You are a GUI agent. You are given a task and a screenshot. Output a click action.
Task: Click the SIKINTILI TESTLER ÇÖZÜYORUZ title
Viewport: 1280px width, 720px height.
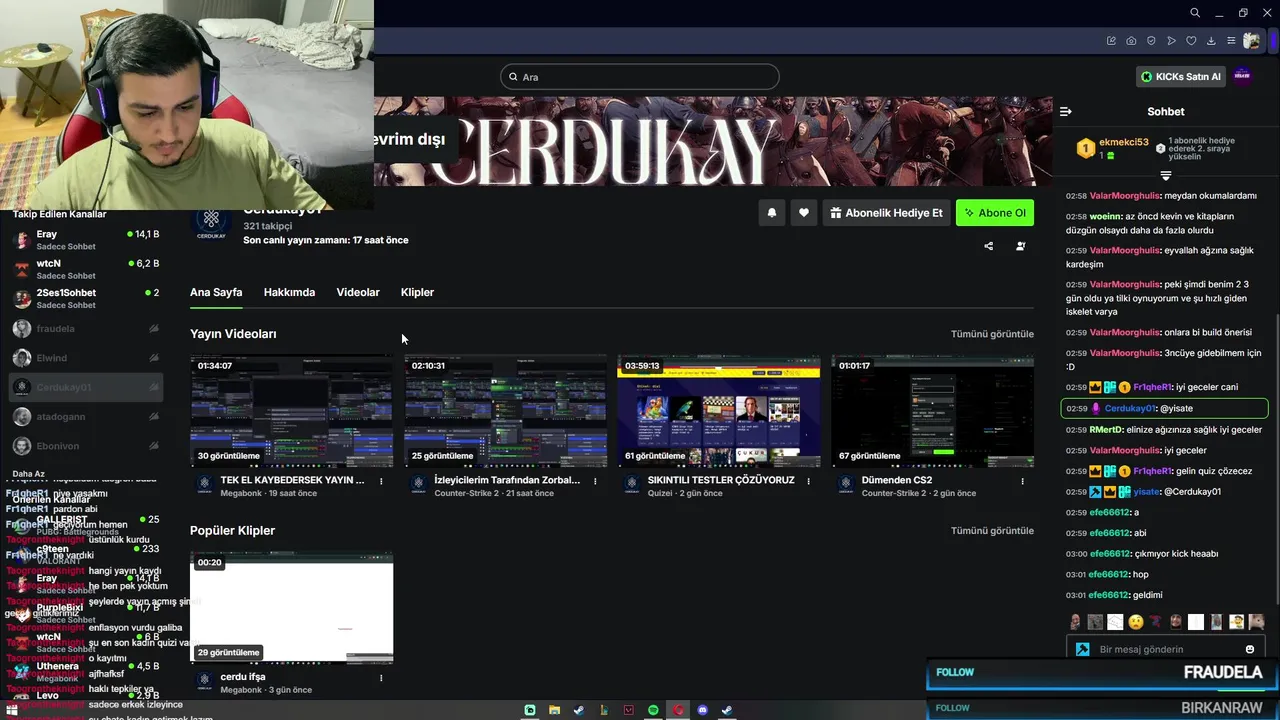click(x=721, y=480)
